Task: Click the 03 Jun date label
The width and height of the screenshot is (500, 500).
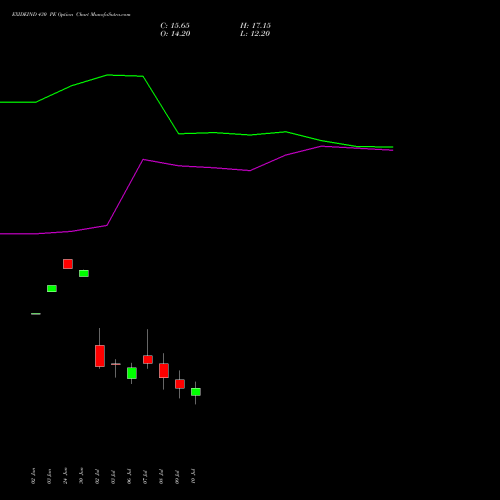Action: tap(49, 476)
